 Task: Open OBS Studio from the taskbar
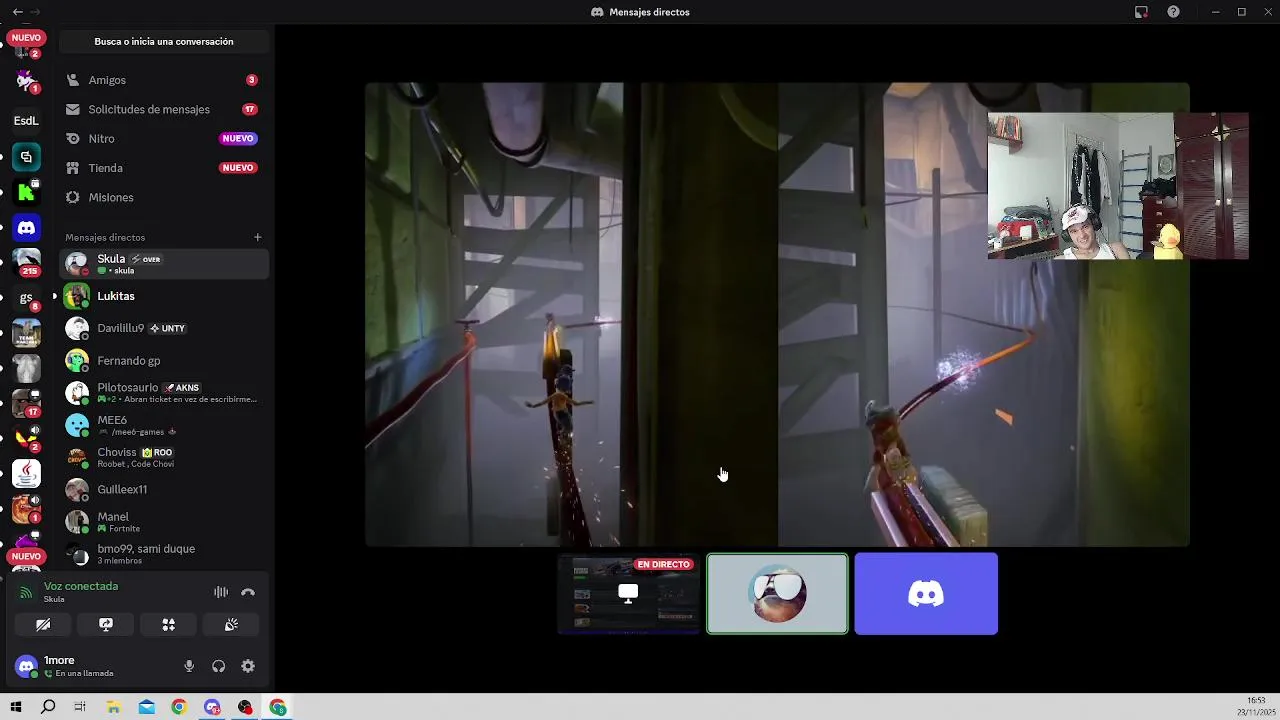pos(245,707)
